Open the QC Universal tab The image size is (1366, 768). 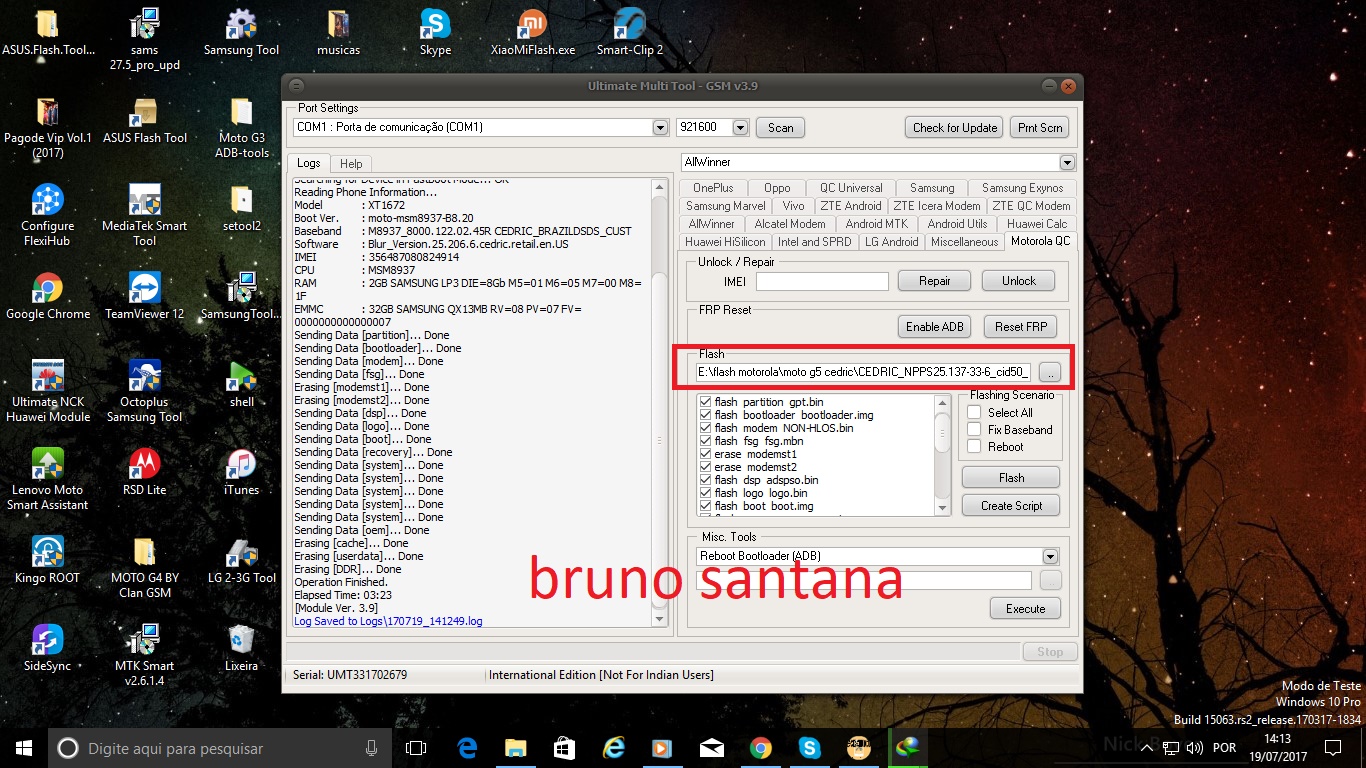tap(851, 188)
